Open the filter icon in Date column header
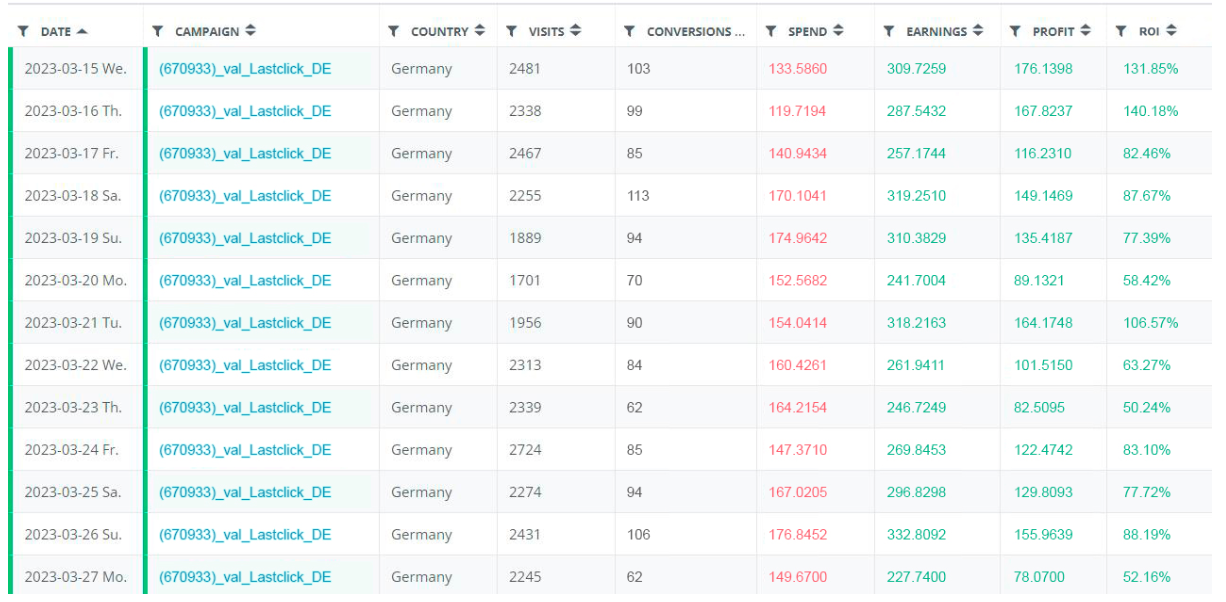The image size is (1226, 602). pos(24,32)
